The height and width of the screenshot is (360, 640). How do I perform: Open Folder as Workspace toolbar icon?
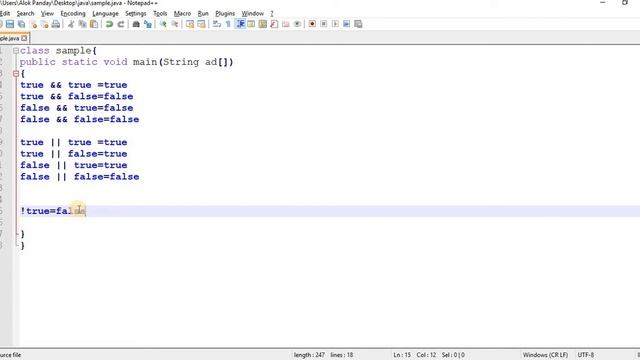click(x=286, y=24)
